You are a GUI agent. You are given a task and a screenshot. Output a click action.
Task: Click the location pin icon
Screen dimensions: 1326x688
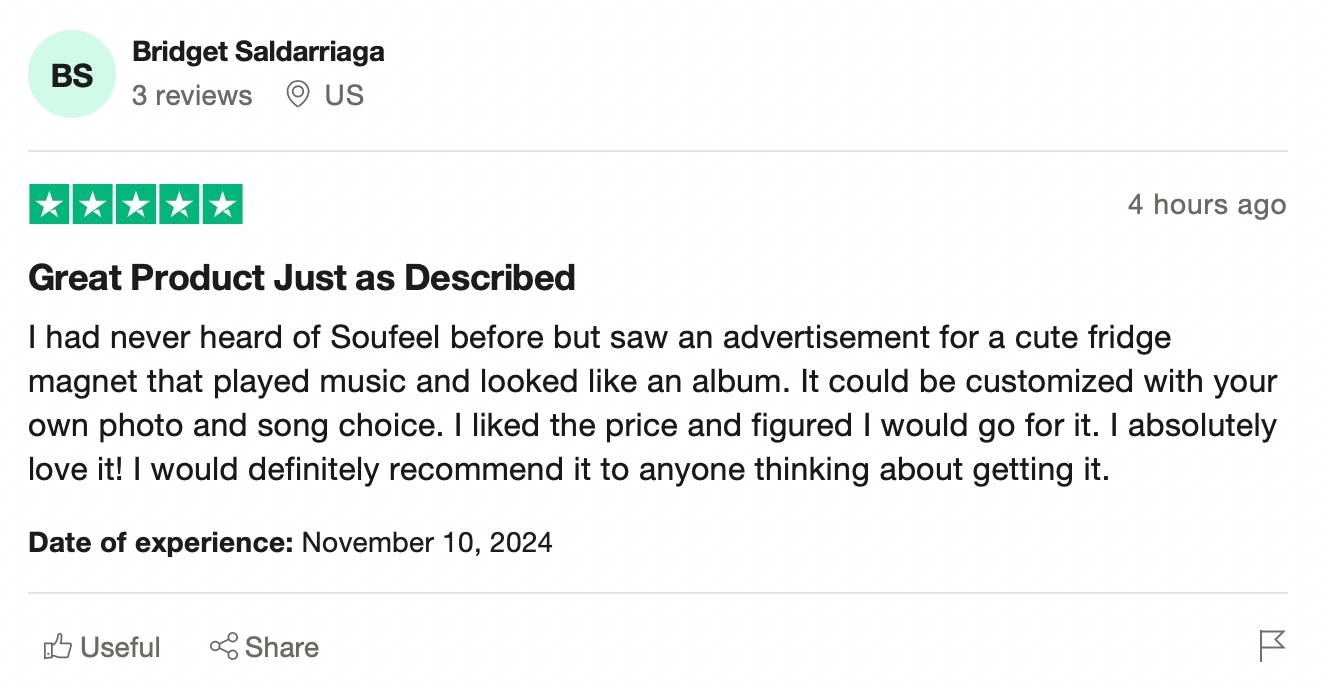coord(297,95)
